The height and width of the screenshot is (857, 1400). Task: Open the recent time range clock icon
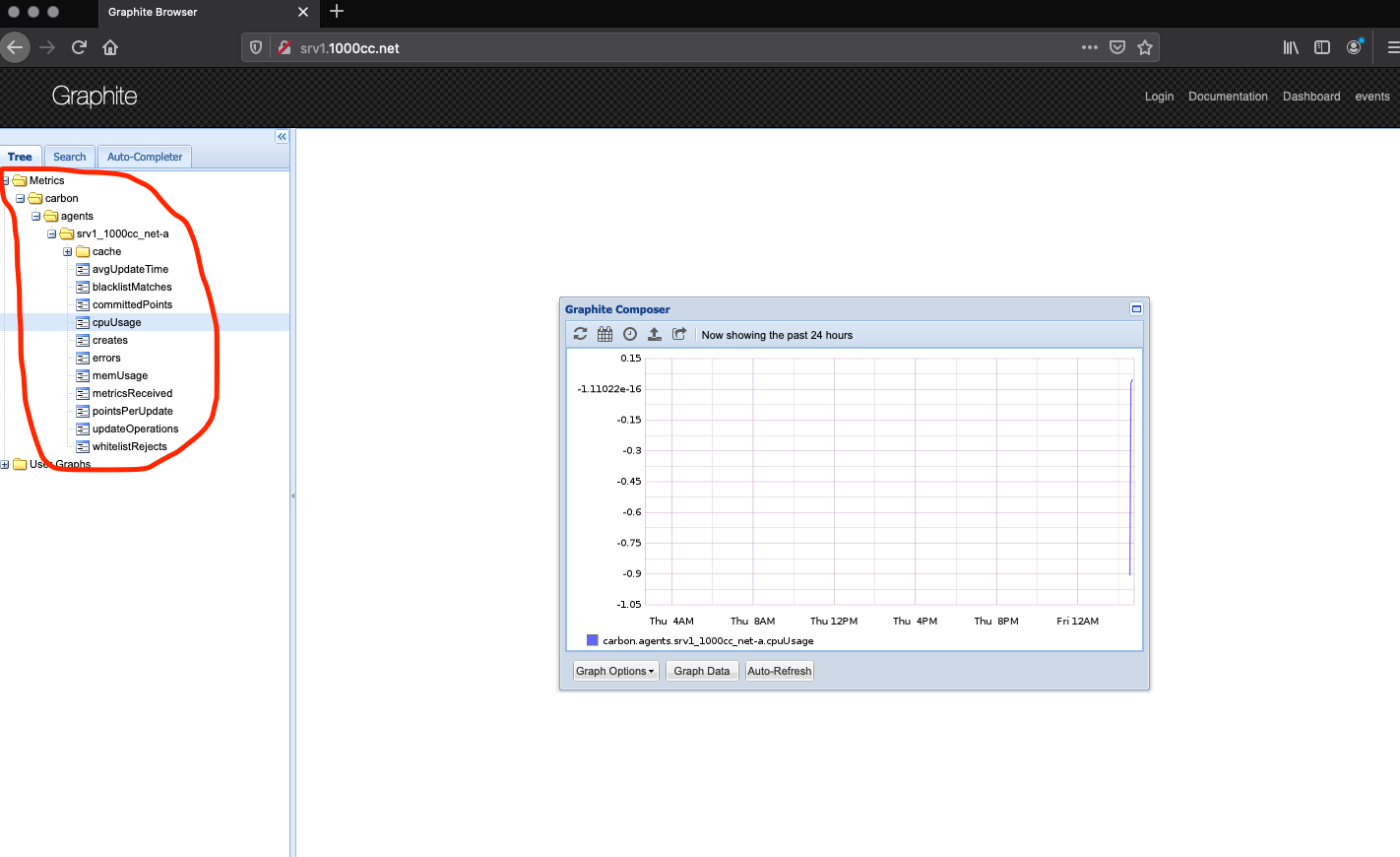[x=630, y=334]
